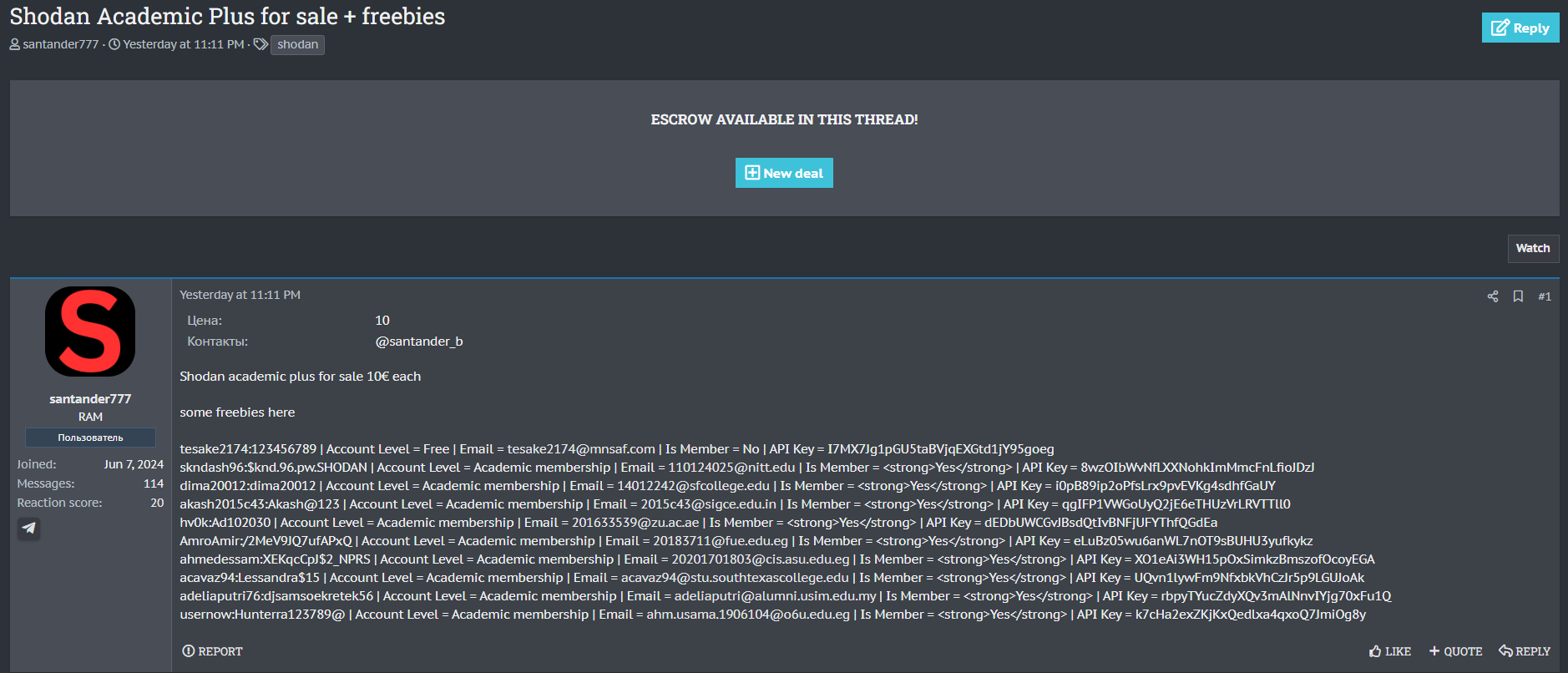Click the Reaction score value 20
The height and width of the screenshot is (673, 1568).
157,503
